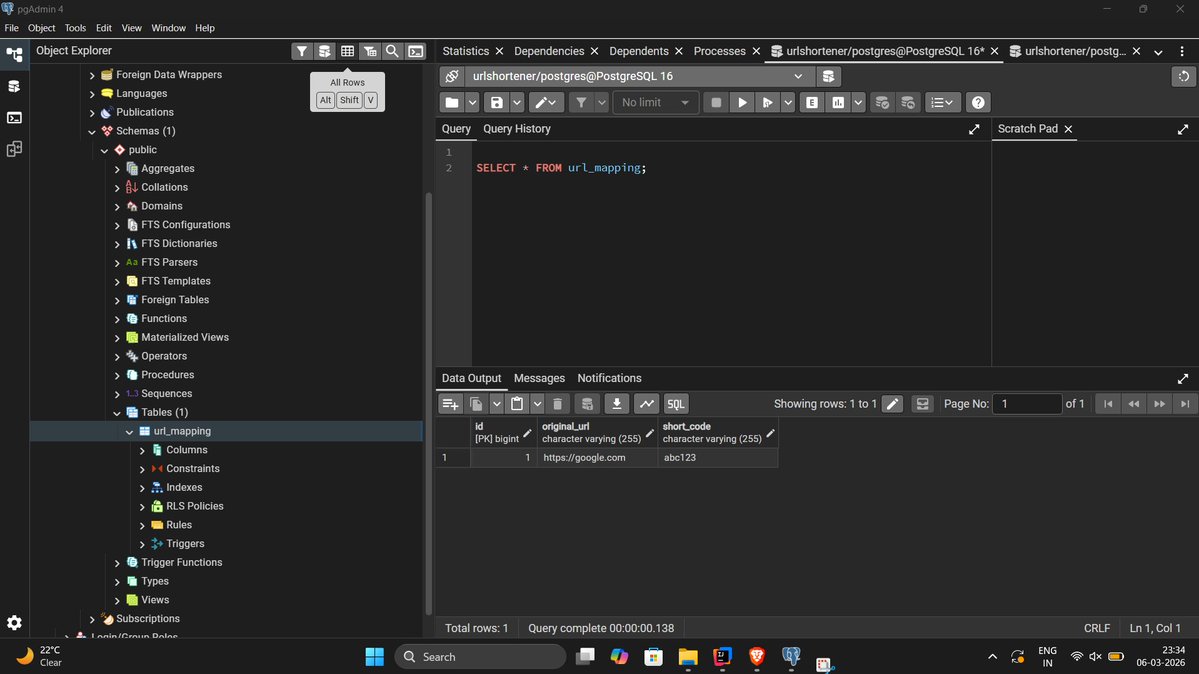Expand the Functions node
The image size is (1199, 674).
point(117,319)
